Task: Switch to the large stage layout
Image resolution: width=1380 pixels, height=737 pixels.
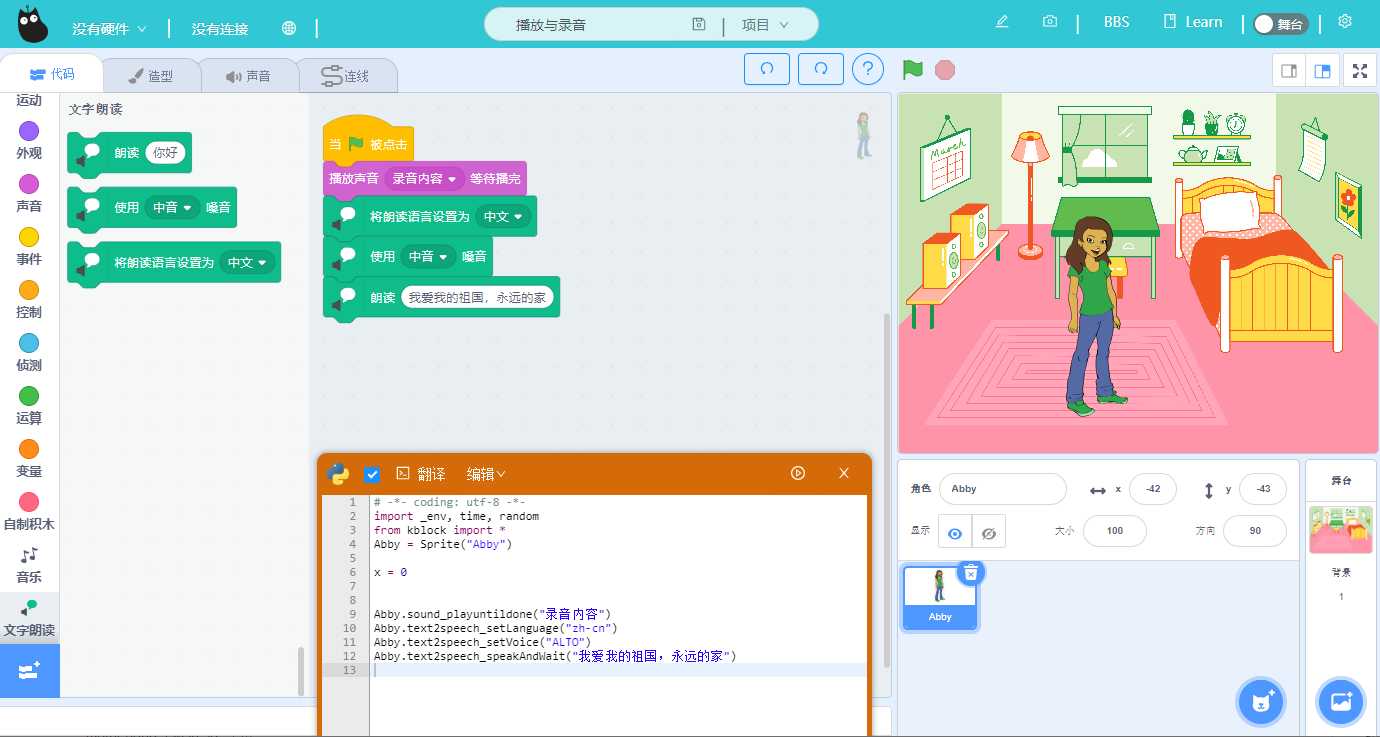Action: click(1322, 70)
